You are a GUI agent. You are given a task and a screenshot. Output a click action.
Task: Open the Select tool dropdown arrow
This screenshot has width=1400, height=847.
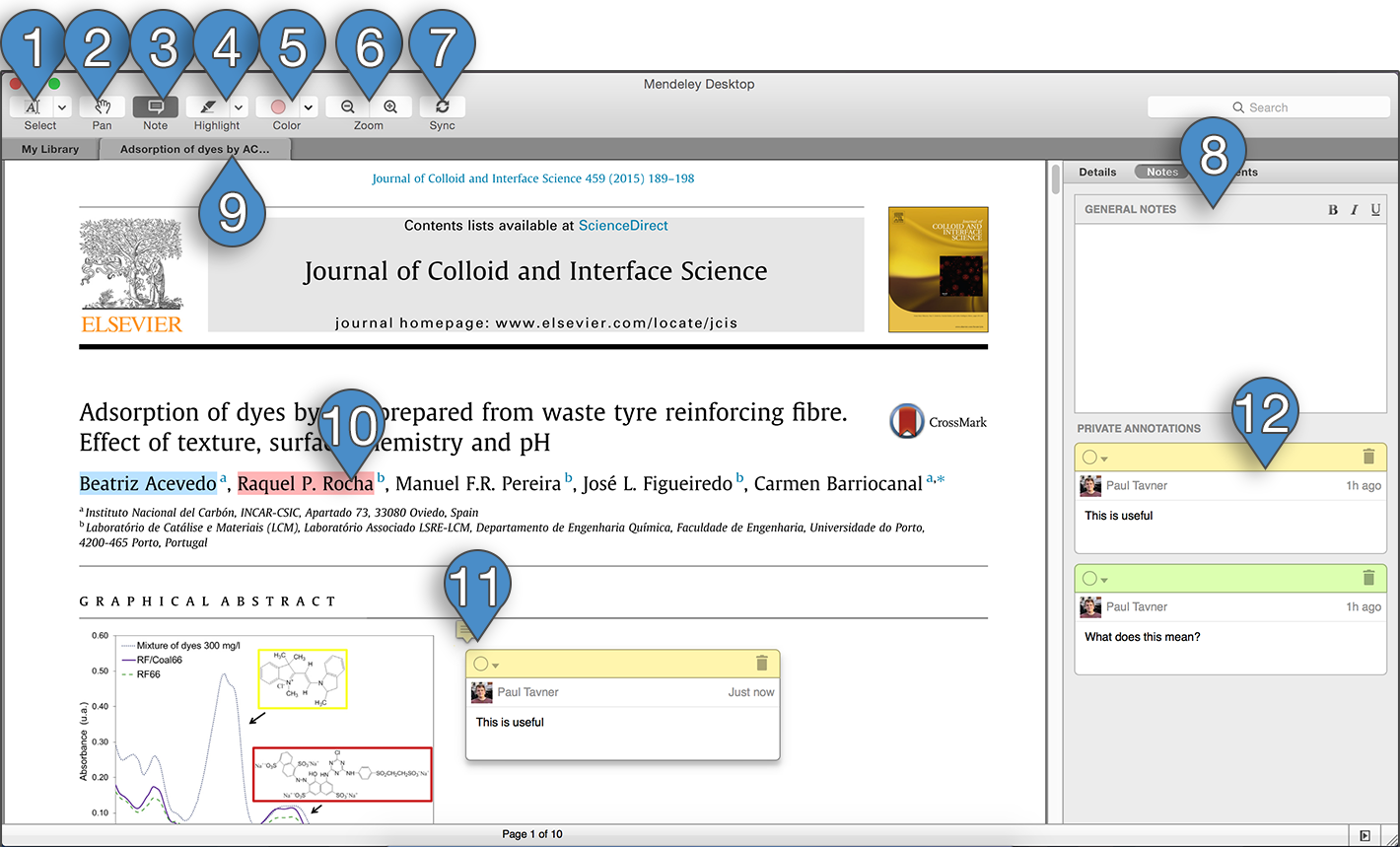click(x=62, y=107)
